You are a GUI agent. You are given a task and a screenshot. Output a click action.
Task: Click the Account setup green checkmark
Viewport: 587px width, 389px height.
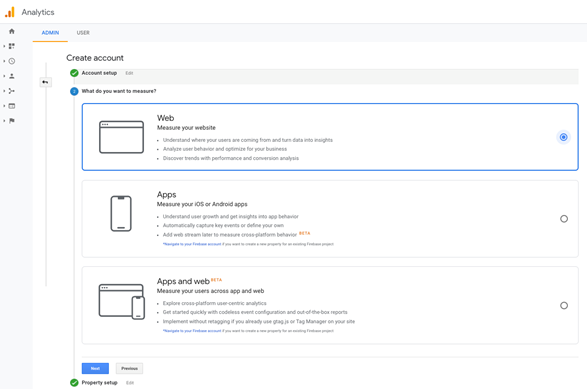coord(74,73)
